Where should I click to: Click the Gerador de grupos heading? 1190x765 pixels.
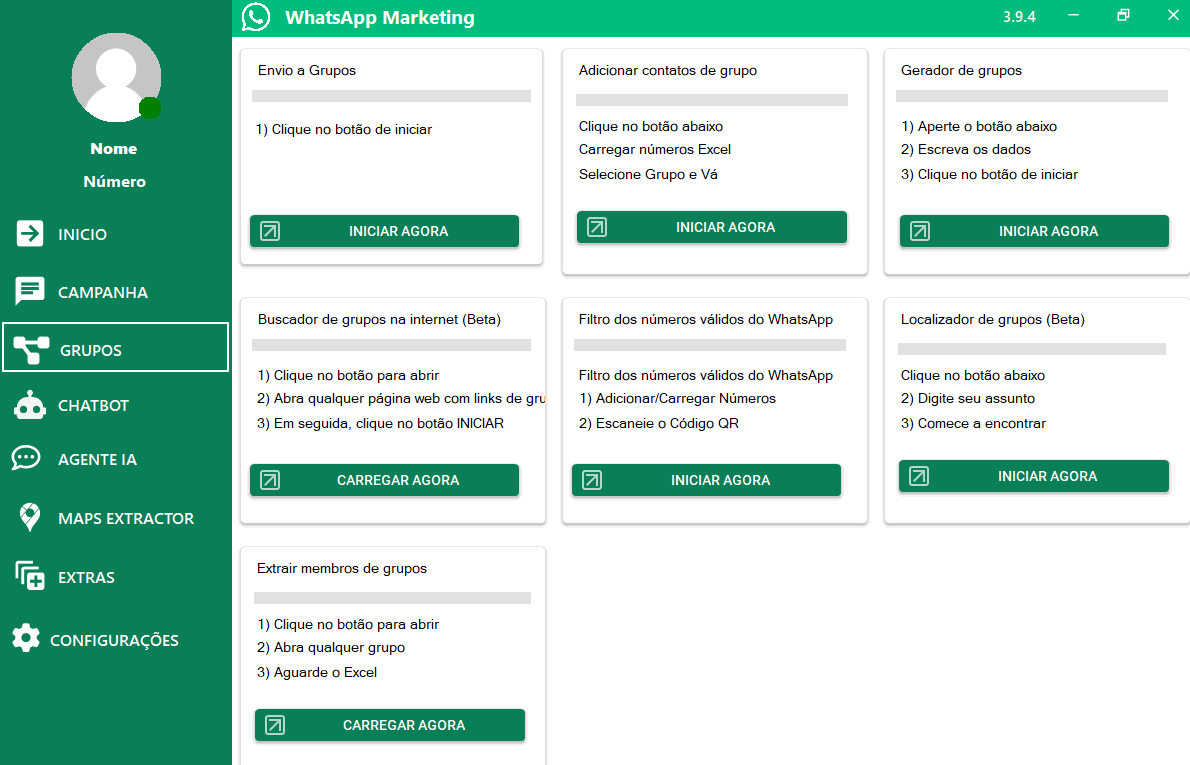[962, 71]
